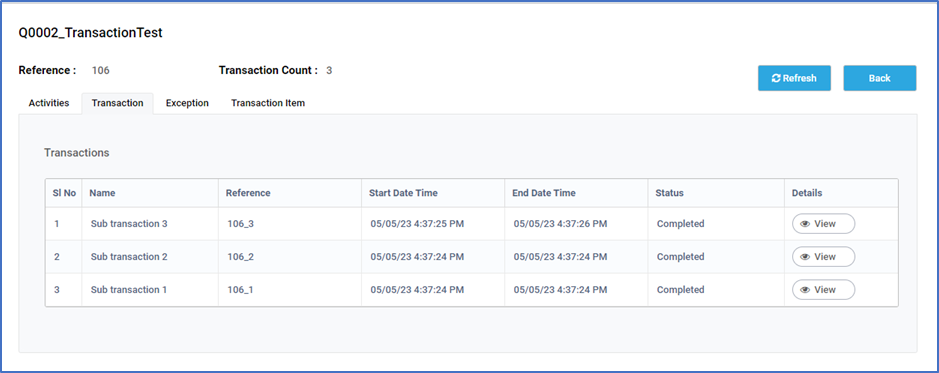
Task: Switch to the Exception tab
Action: click(x=187, y=103)
